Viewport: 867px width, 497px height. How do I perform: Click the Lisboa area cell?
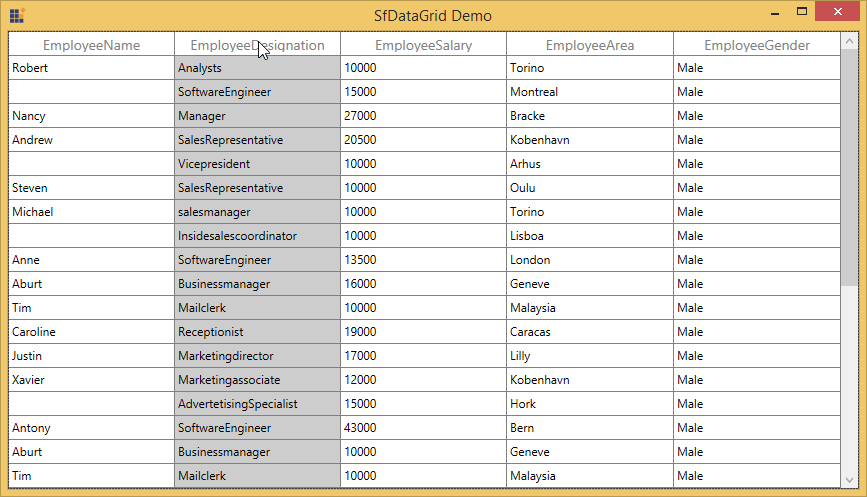pyautogui.click(x=589, y=236)
